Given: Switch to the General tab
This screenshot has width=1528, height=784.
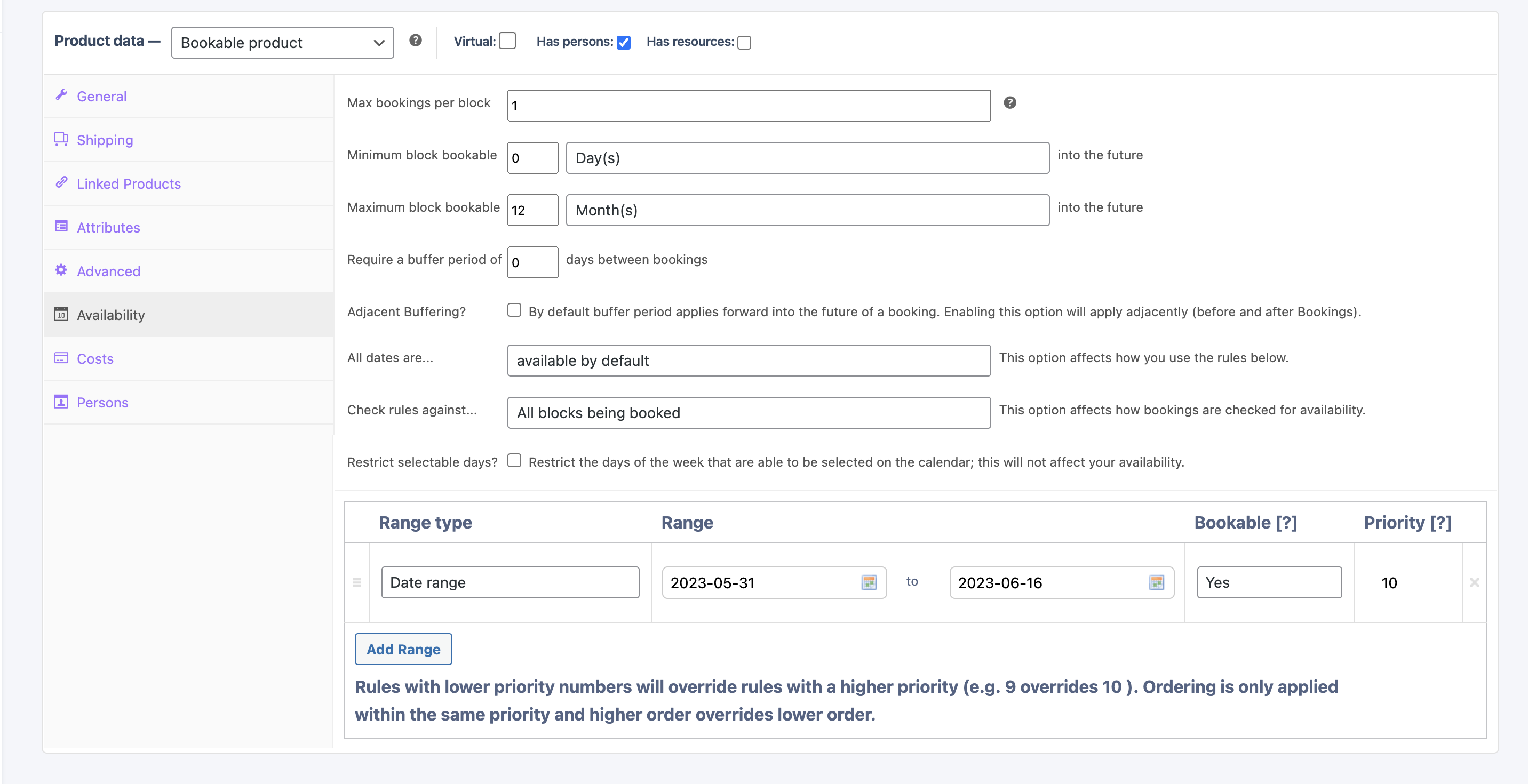Looking at the screenshot, I should click(189, 96).
